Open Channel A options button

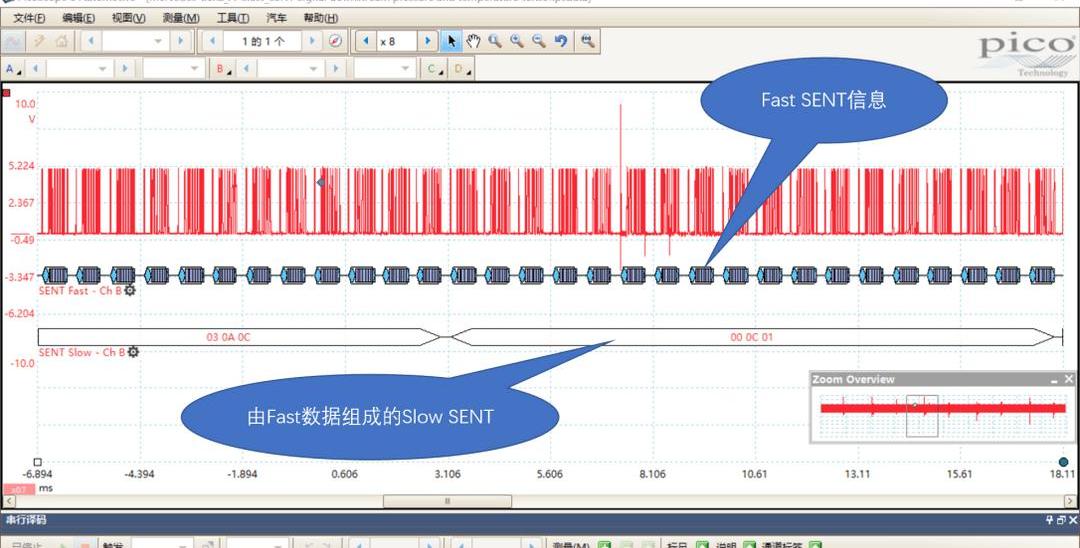pyautogui.click(x=13, y=69)
